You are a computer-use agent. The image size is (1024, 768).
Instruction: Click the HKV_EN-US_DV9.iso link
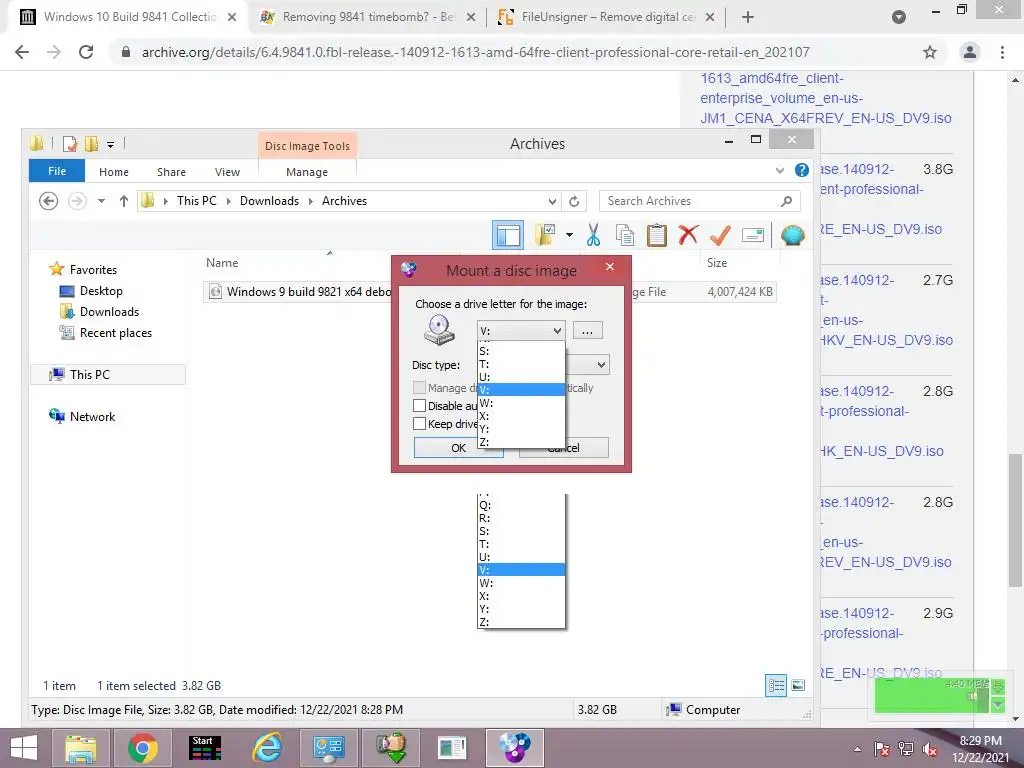point(886,340)
